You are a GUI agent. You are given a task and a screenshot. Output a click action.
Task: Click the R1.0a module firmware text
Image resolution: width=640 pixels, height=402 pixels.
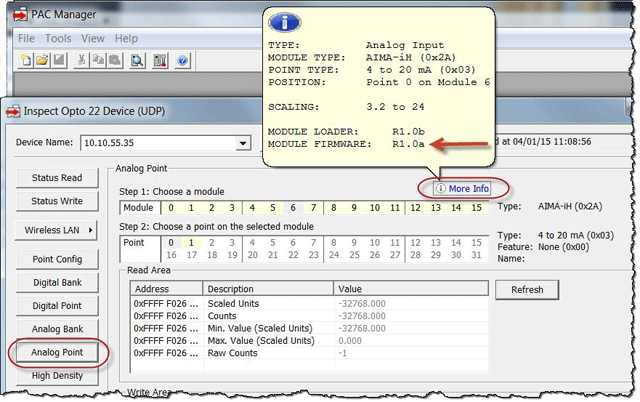click(x=408, y=144)
